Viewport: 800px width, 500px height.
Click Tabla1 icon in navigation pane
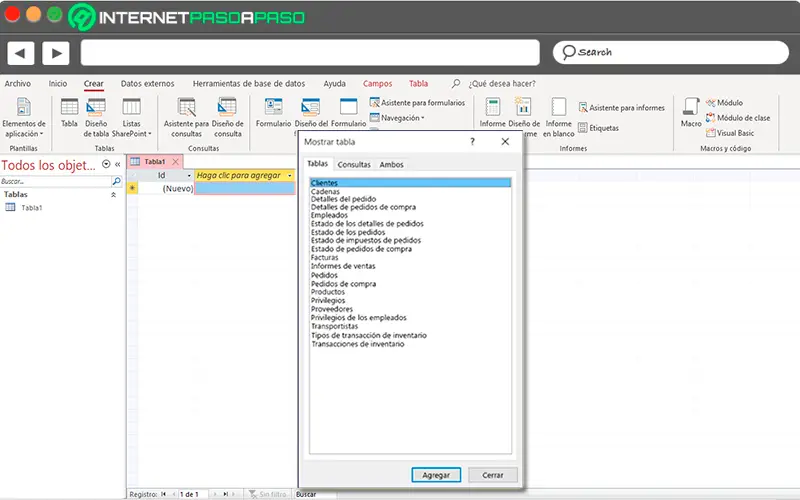10,207
